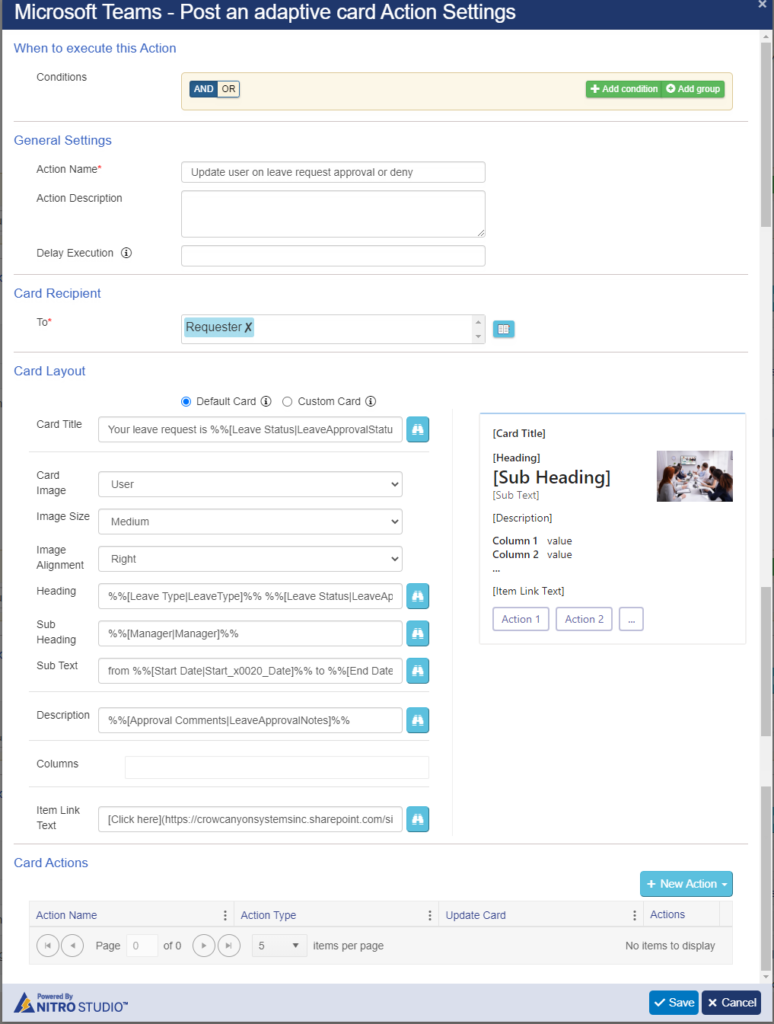Image resolution: width=774 pixels, height=1024 pixels.
Task: Open the Image Alignment dropdown
Action: pyautogui.click(x=250, y=558)
